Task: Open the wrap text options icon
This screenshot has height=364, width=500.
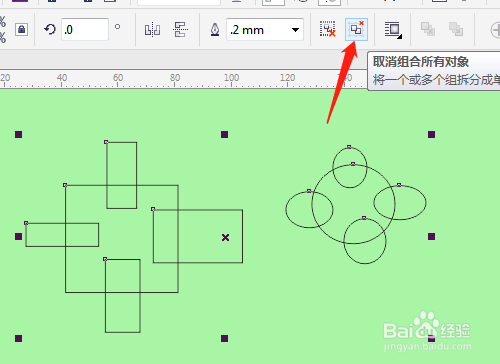Action: [x=393, y=30]
